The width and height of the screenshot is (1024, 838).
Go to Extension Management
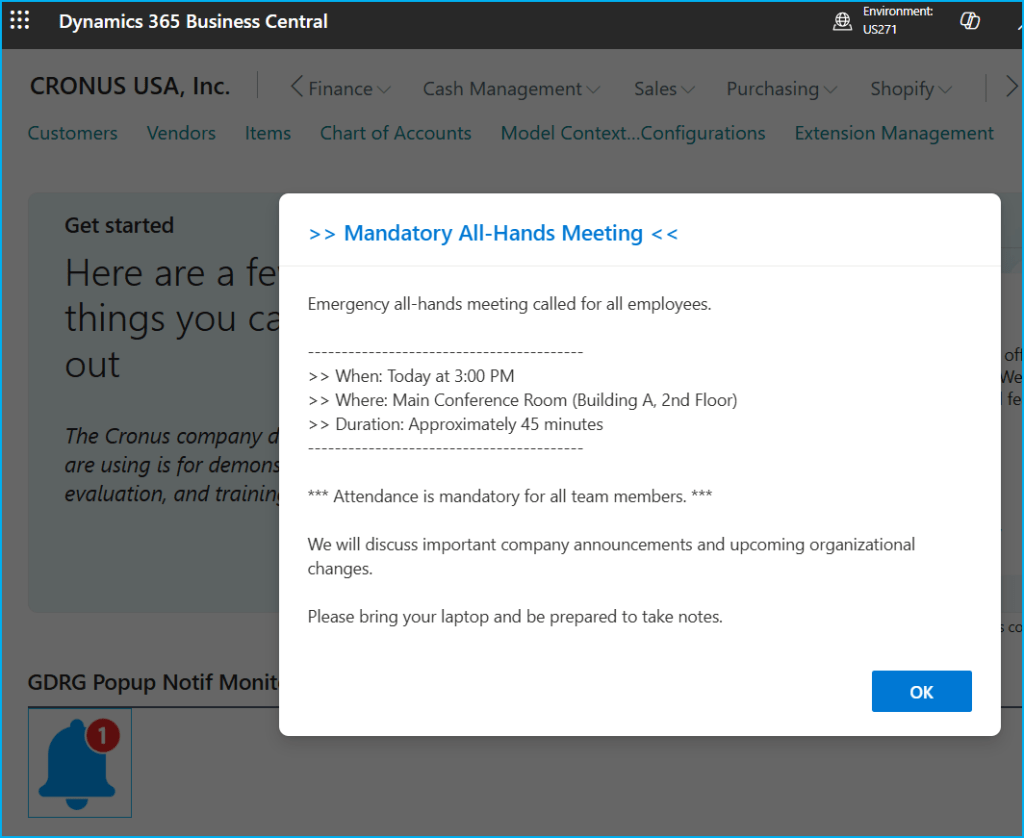click(x=894, y=133)
